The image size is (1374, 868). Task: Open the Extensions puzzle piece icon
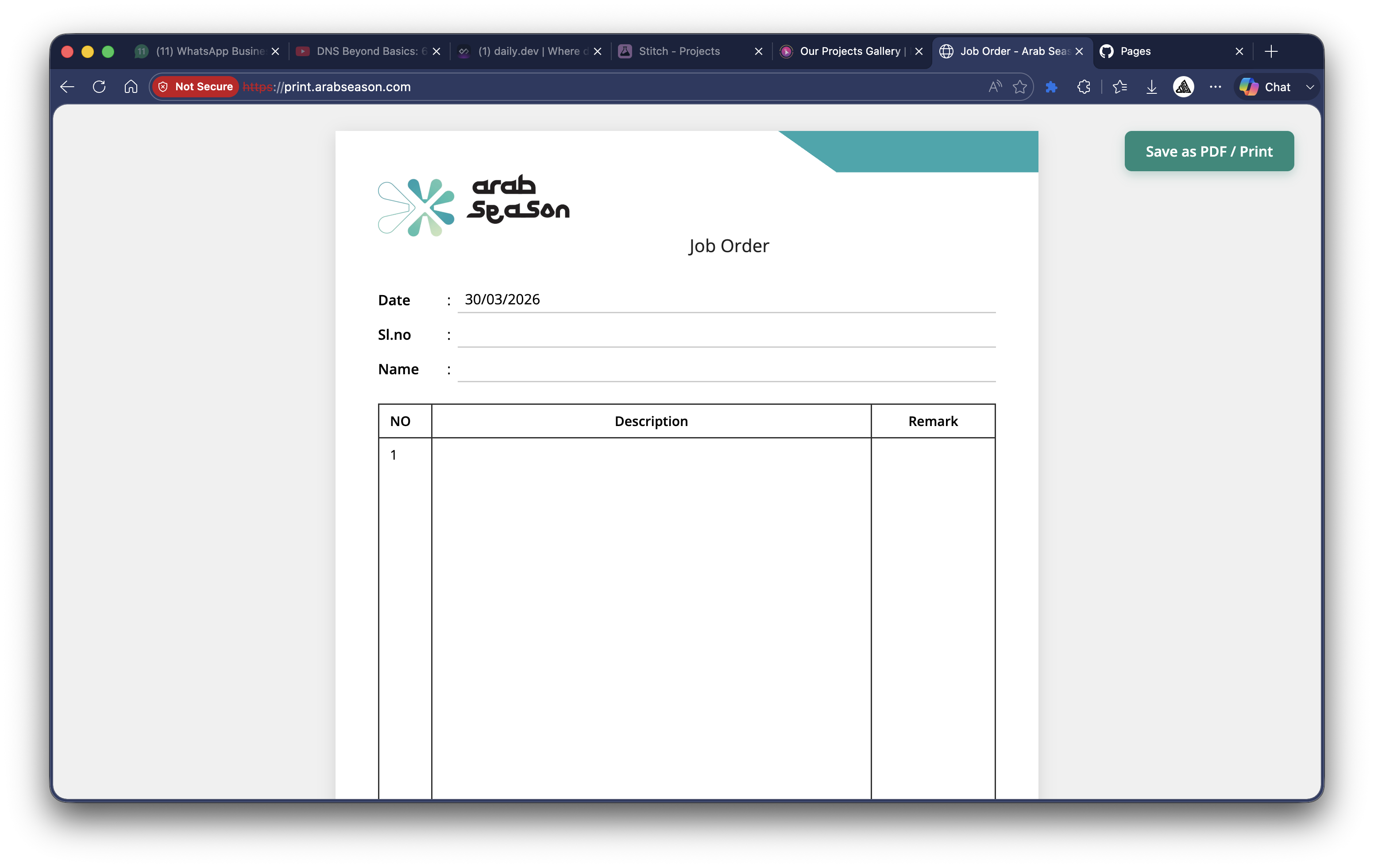(x=1084, y=87)
